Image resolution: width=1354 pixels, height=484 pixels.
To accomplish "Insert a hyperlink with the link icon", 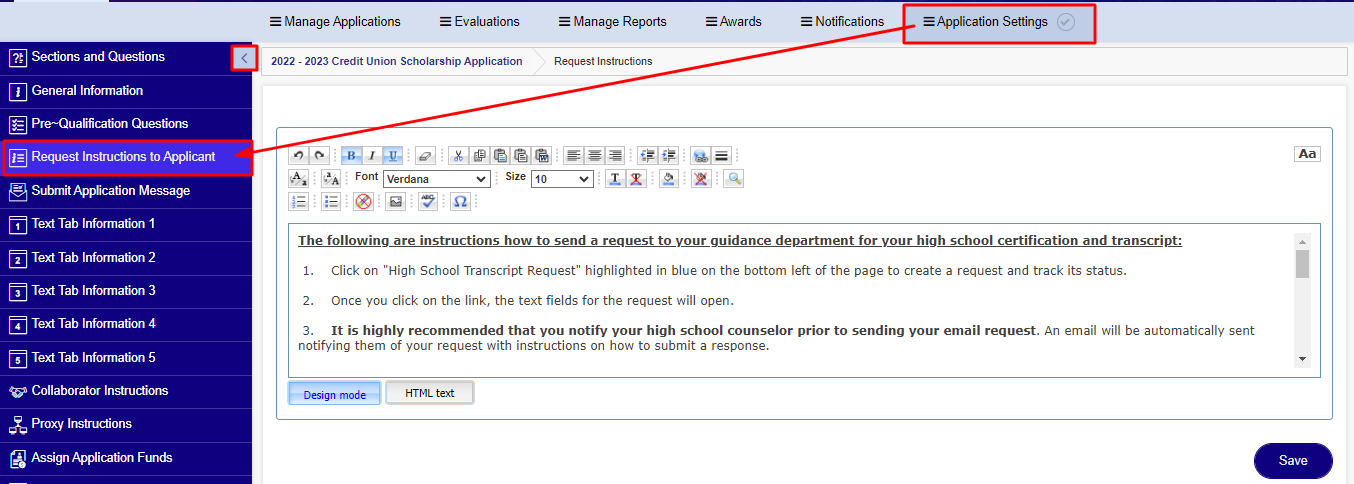I will (x=701, y=156).
